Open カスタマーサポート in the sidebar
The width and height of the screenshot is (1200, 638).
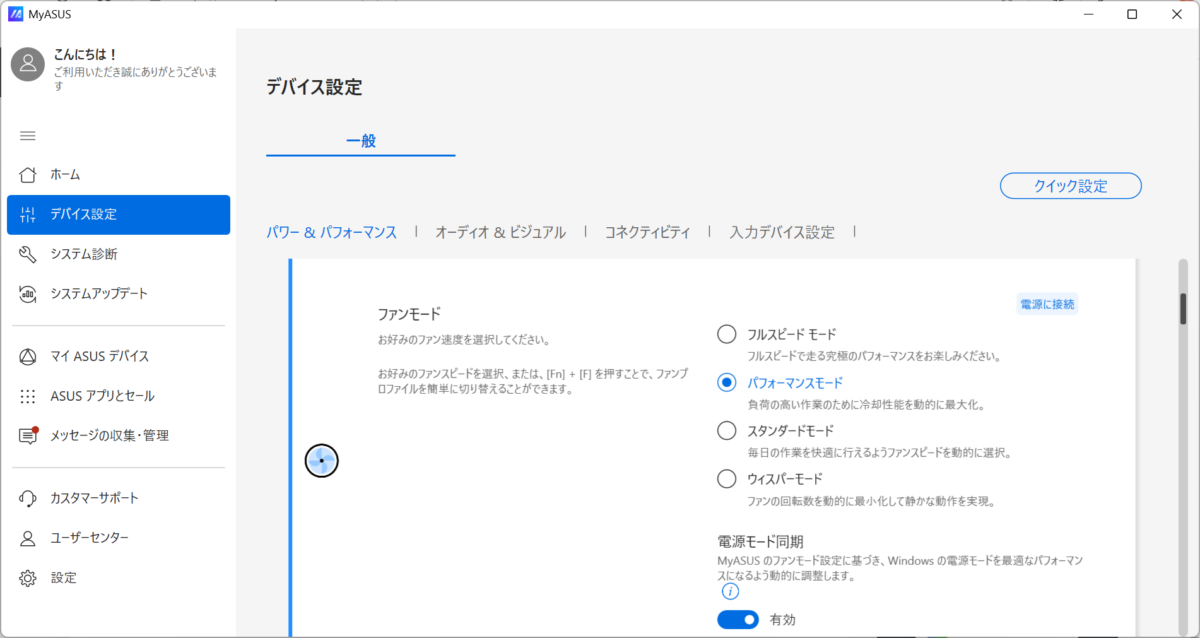pos(118,498)
